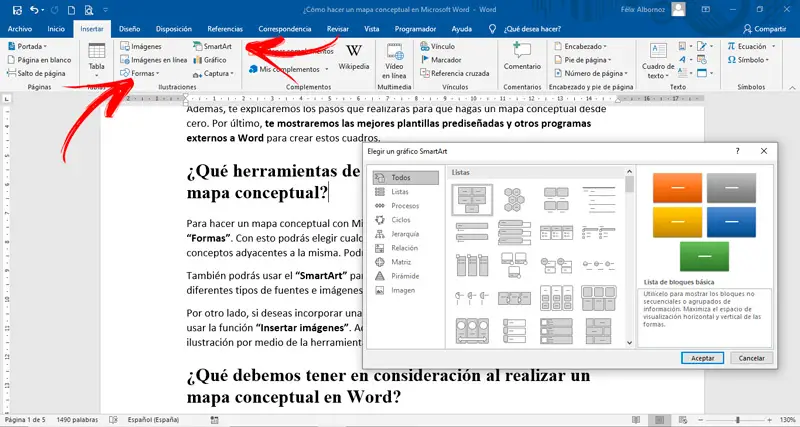Click the Vínculo hyperlink icon

(x=438, y=46)
